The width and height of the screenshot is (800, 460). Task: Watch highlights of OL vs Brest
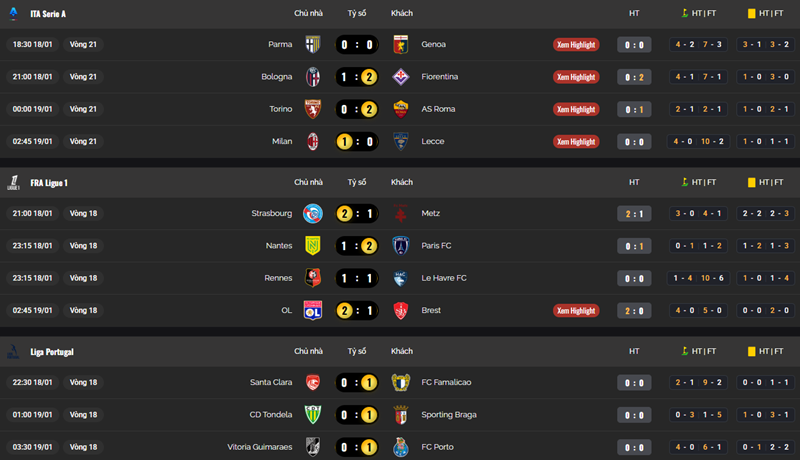click(x=576, y=310)
